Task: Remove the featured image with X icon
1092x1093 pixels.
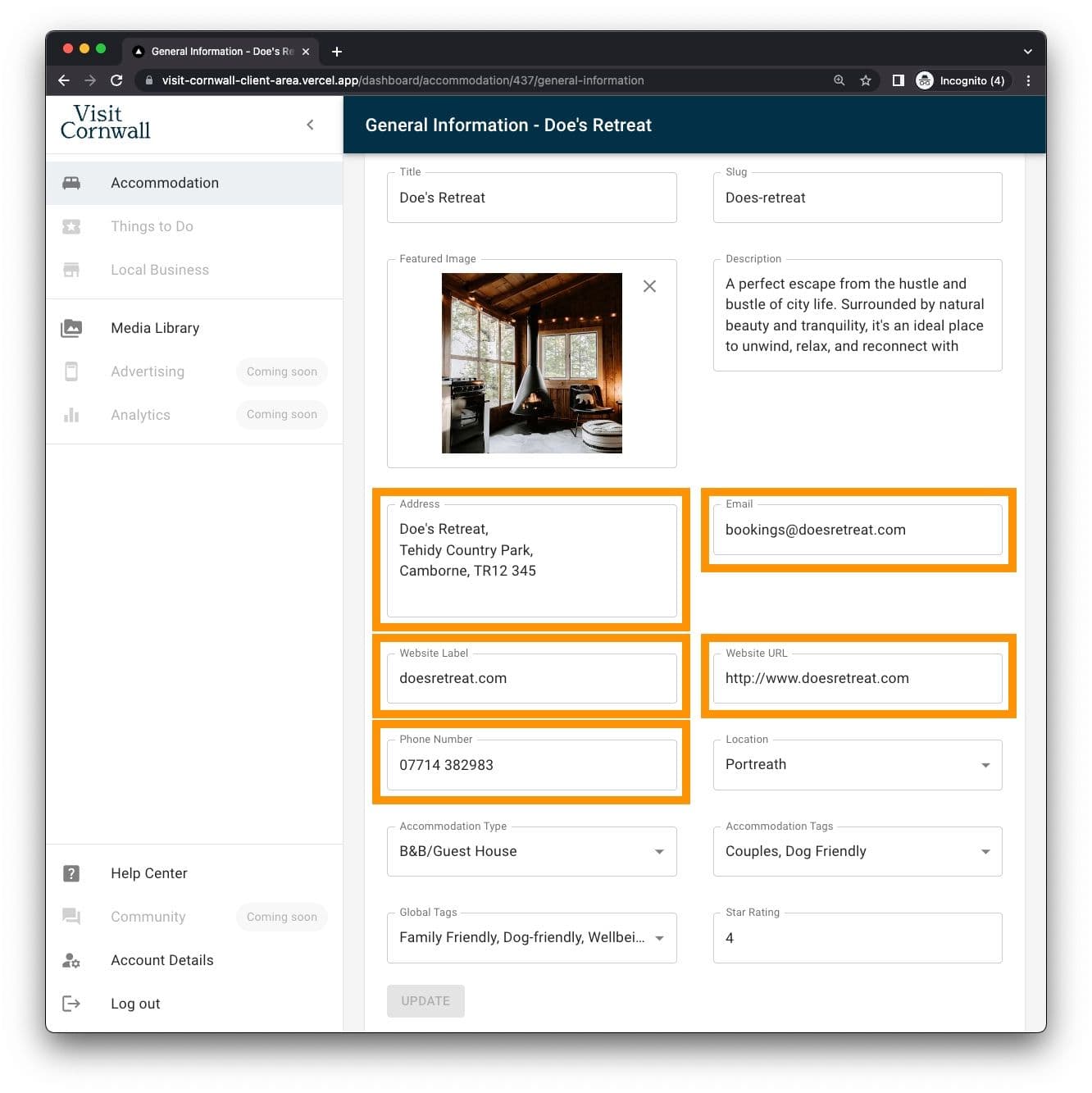Action: click(649, 286)
